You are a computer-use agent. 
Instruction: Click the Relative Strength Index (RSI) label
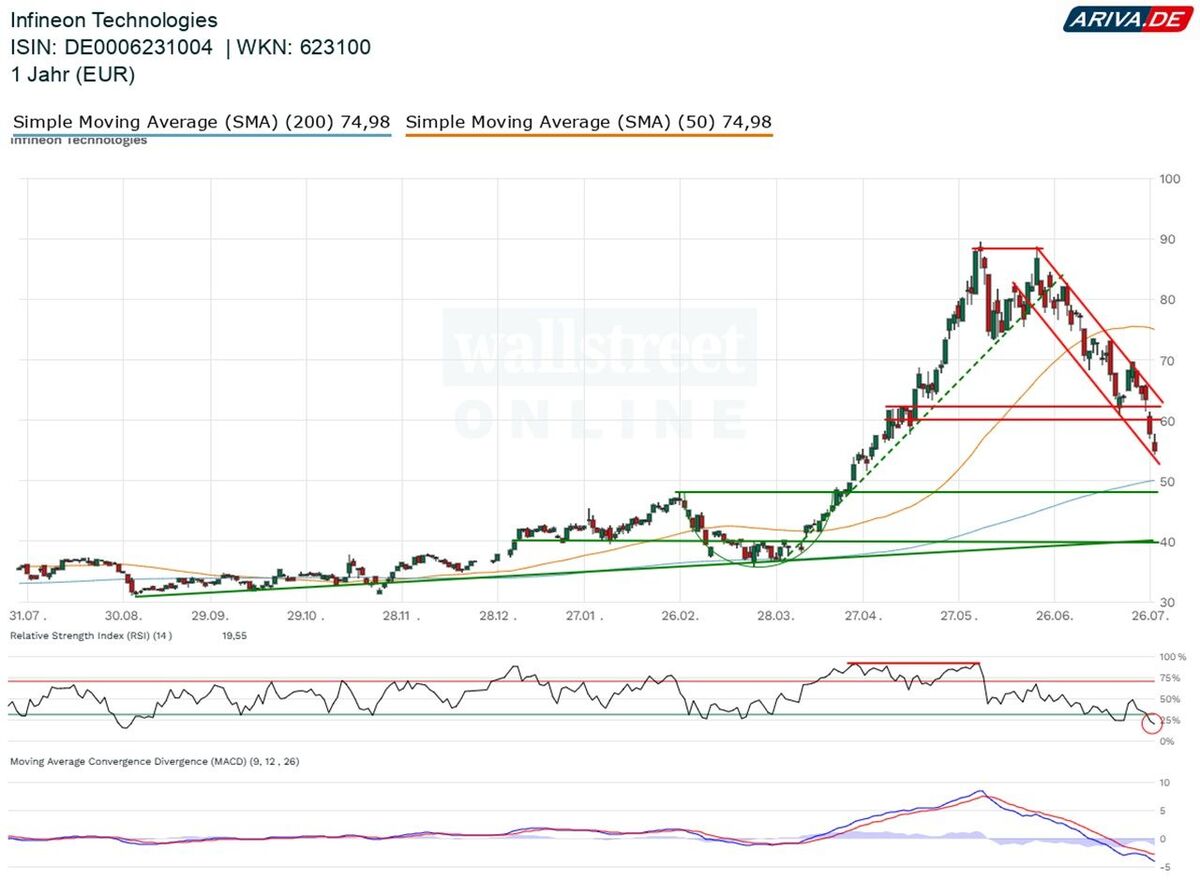pos(91,635)
